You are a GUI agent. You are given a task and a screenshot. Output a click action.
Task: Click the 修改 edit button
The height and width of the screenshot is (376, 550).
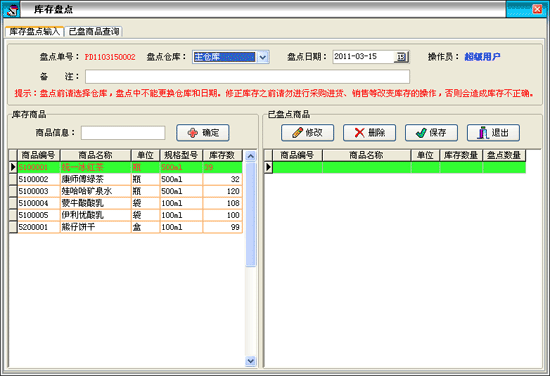307,133
